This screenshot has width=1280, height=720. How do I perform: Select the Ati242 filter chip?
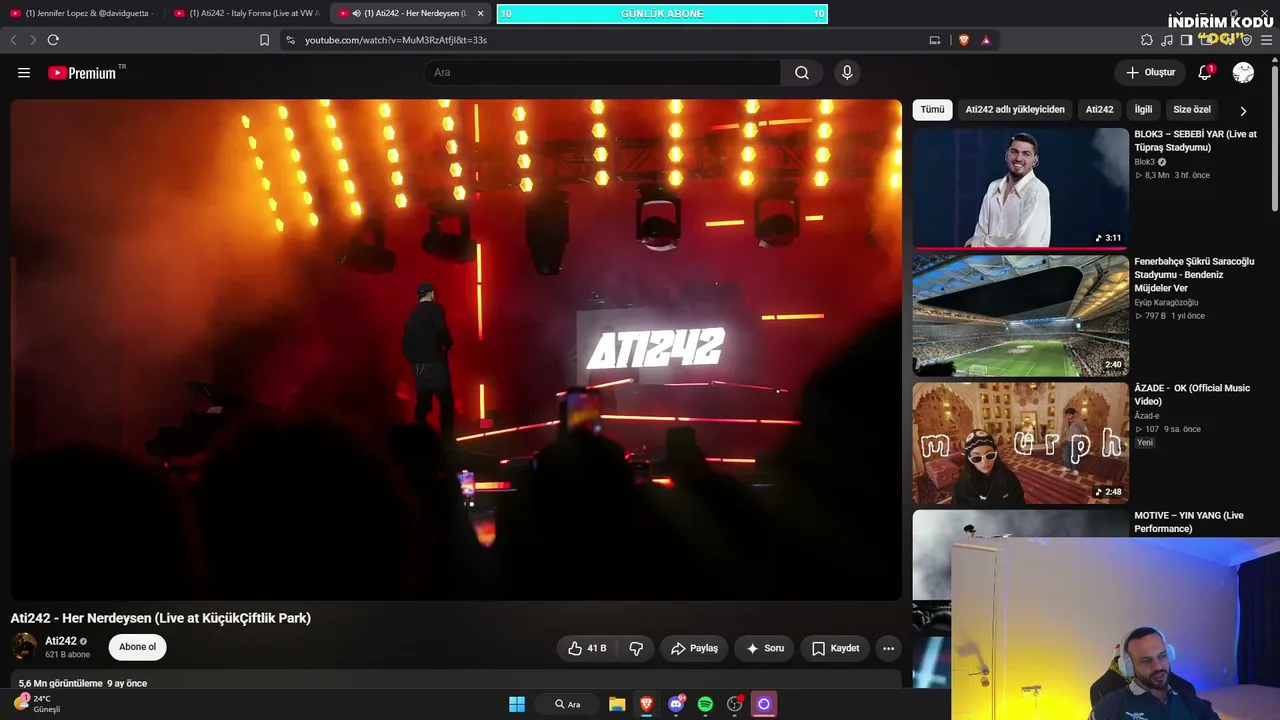(x=1100, y=110)
